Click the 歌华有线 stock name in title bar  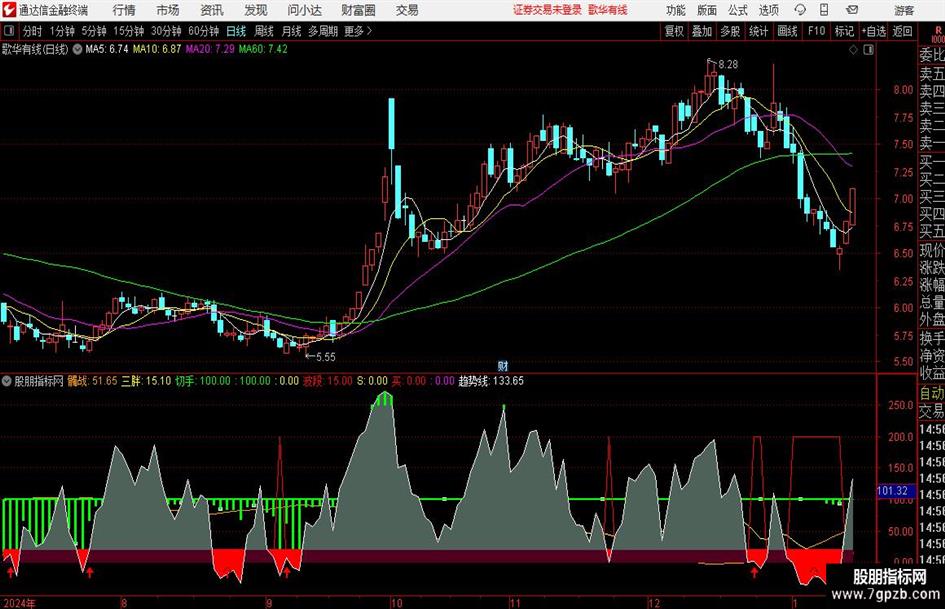[x=608, y=10]
